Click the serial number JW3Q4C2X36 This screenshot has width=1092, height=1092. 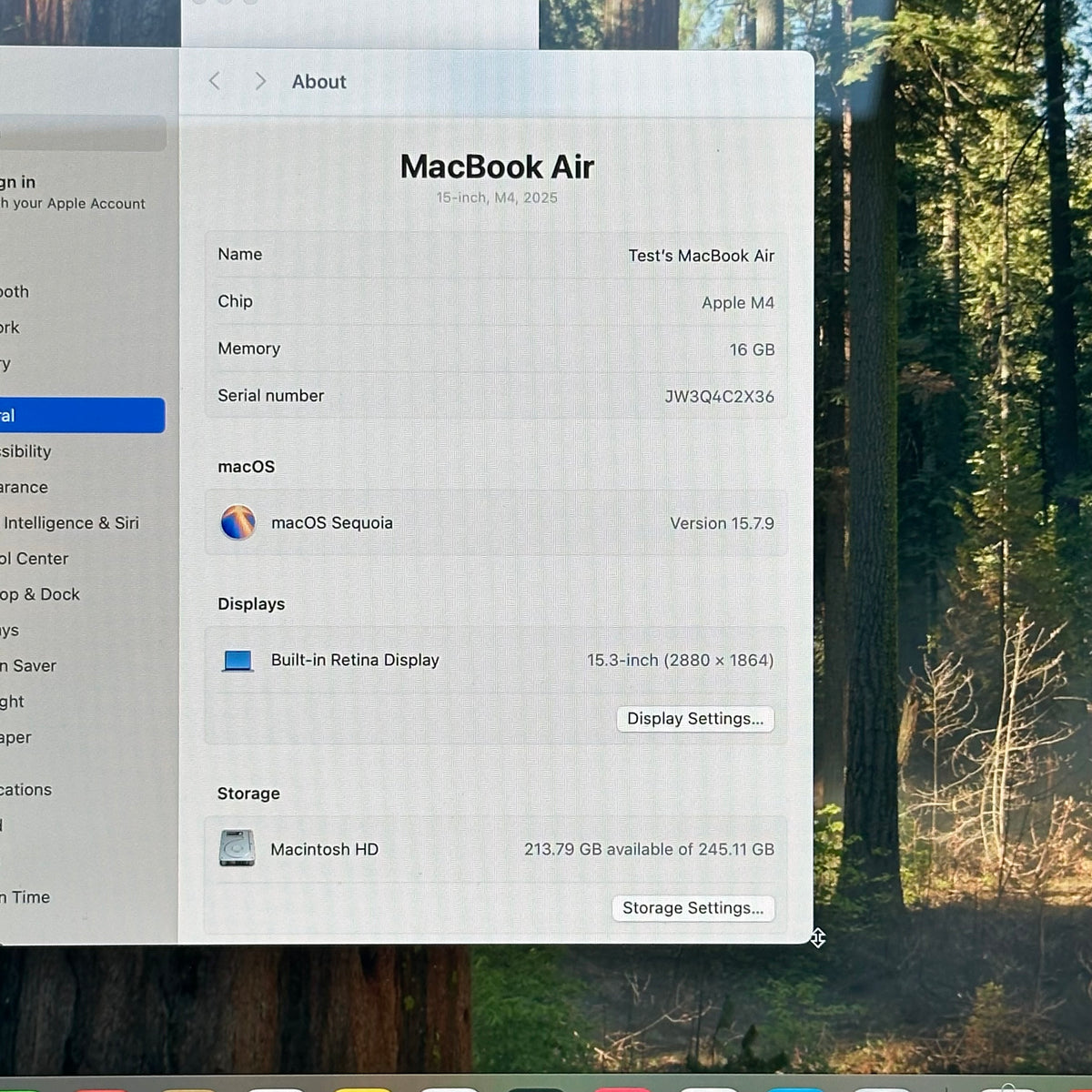click(x=719, y=397)
